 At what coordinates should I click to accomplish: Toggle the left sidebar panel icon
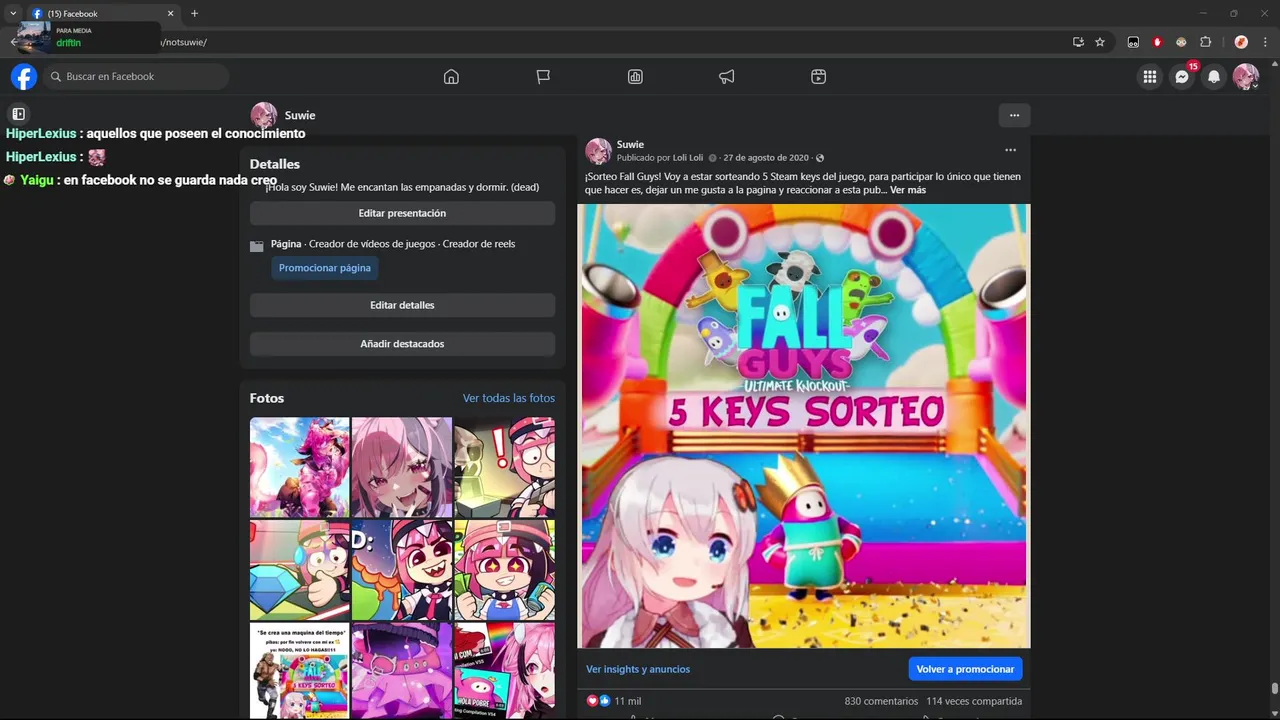pyautogui.click(x=18, y=114)
